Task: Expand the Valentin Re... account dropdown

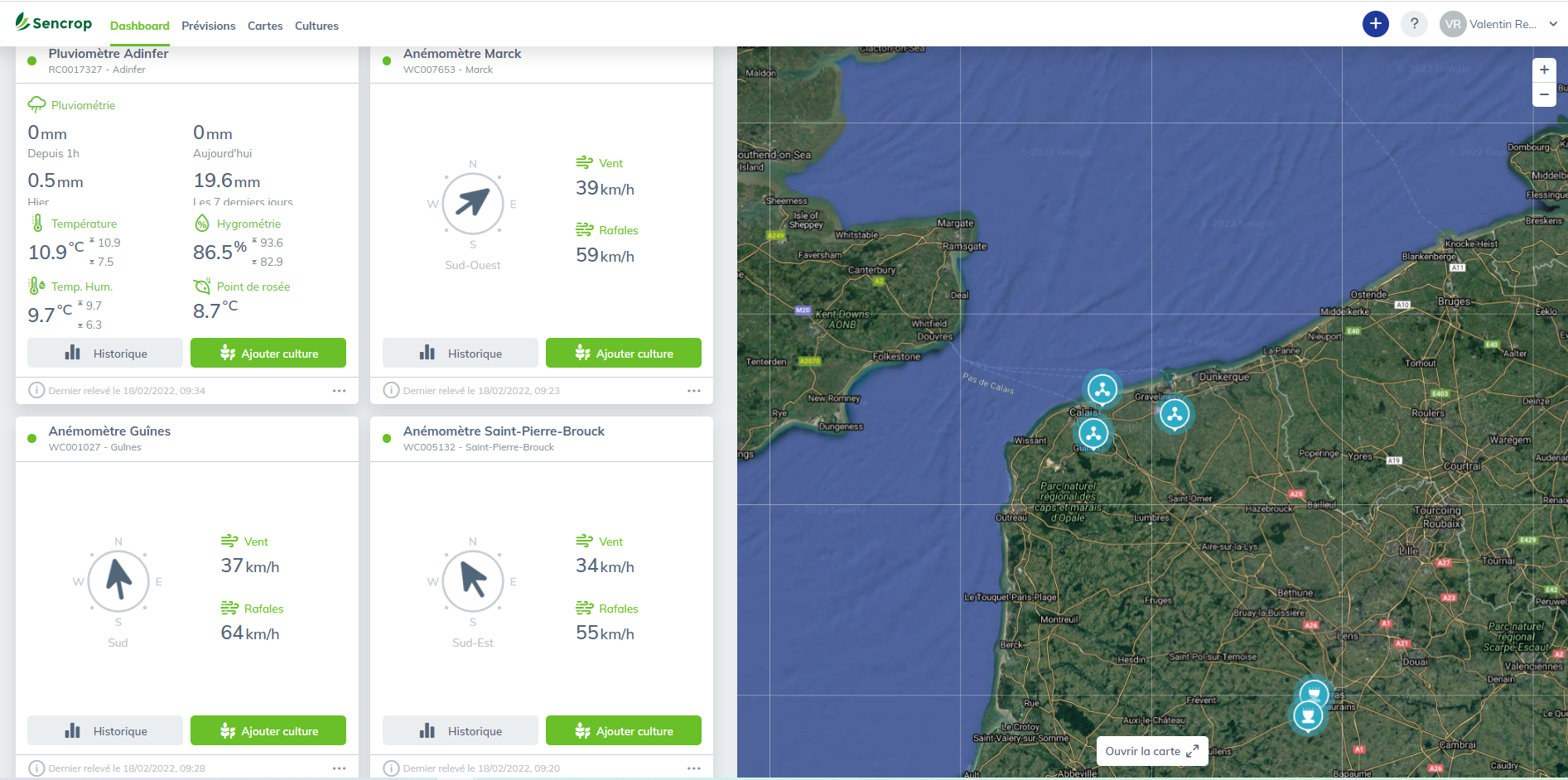Action: tap(1553, 24)
